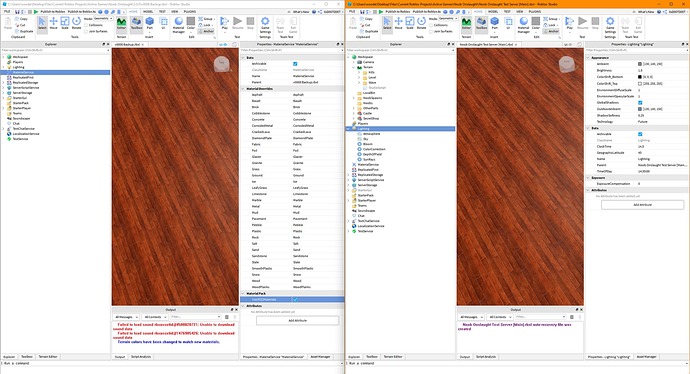Image resolution: width=690 pixels, height=374 pixels.
Task: Select the Move tool in right window
Action: [398, 23]
